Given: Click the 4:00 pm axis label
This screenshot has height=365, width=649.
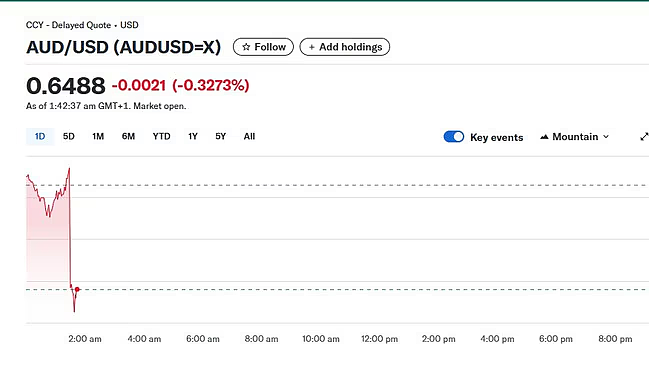Looking at the screenshot, I should coord(497,339).
